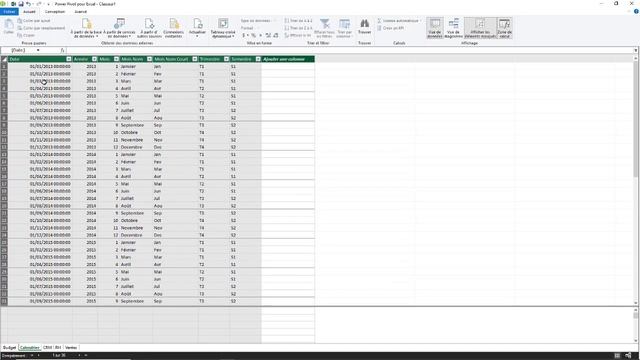Select the RH sheet tab

58,348
